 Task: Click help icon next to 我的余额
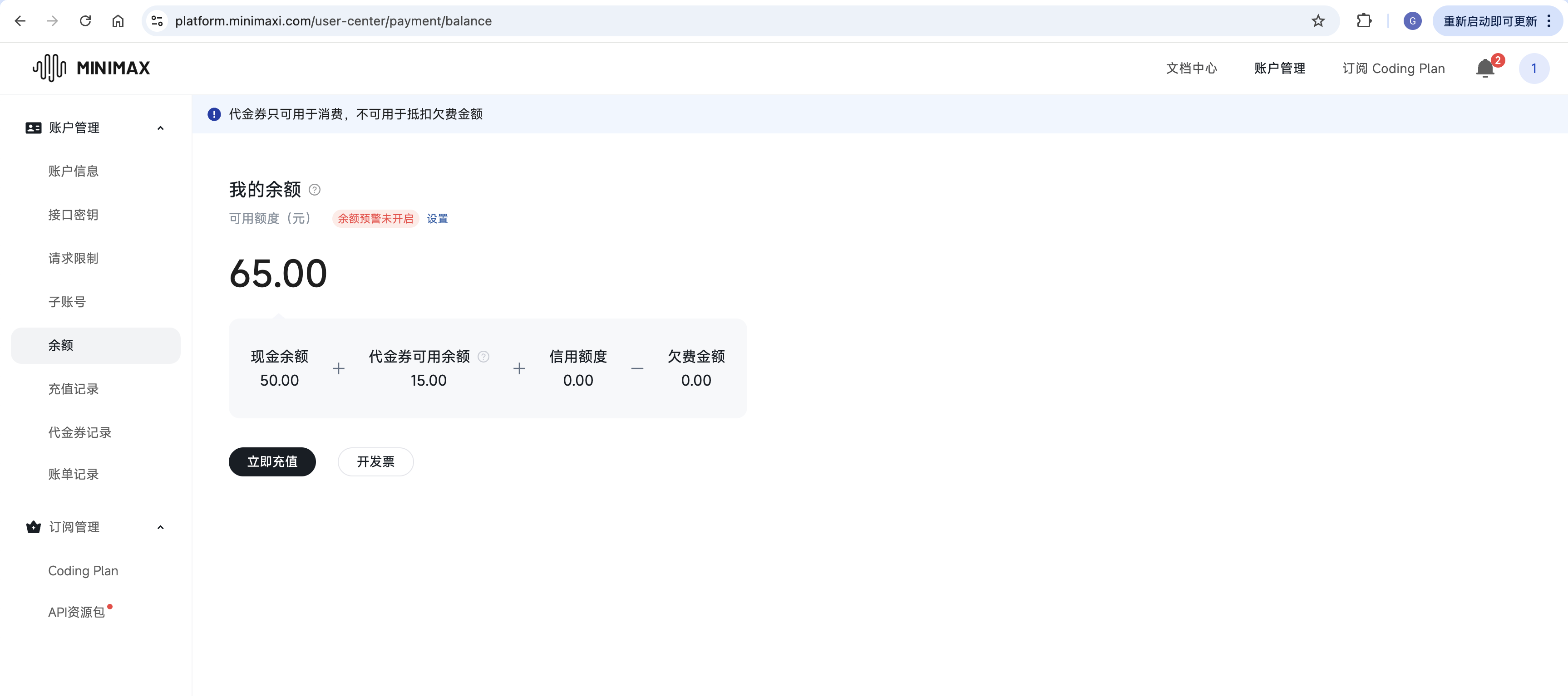(315, 190)
